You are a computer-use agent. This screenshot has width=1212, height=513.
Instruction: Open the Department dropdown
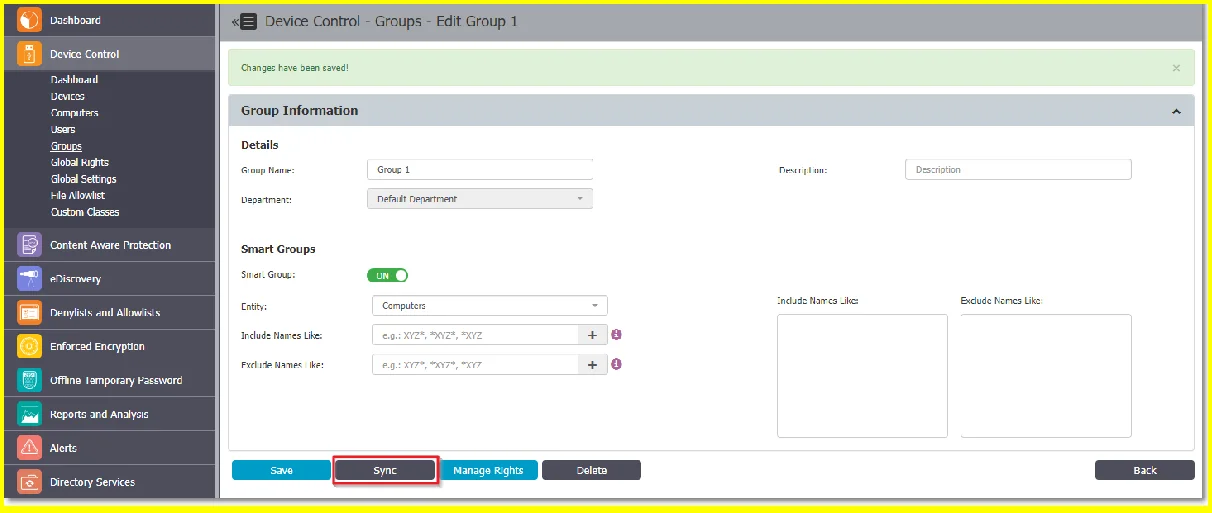[x=480, y=199]
